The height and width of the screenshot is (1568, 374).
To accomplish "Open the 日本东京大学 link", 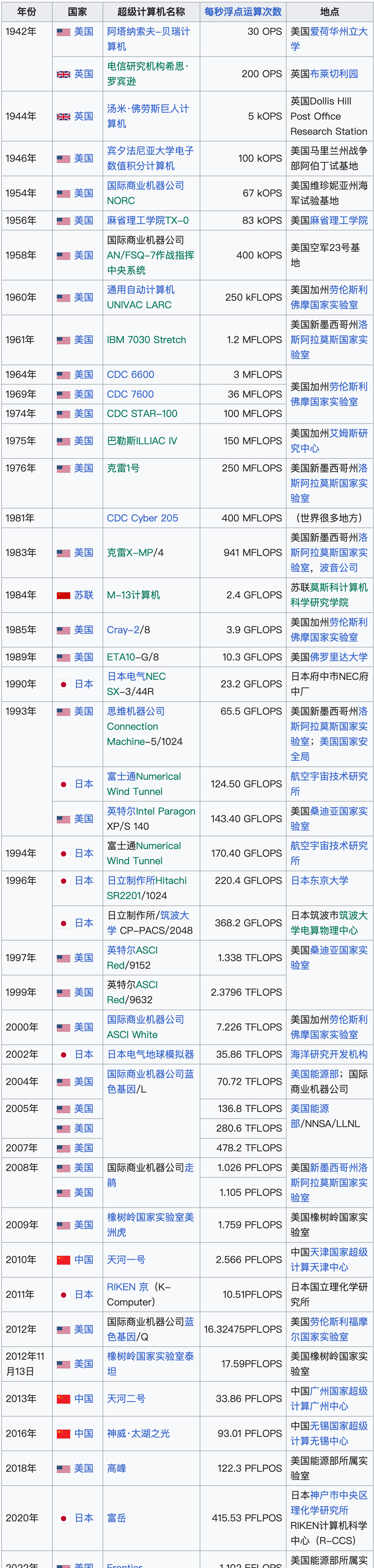I will [x=319, y=882].
